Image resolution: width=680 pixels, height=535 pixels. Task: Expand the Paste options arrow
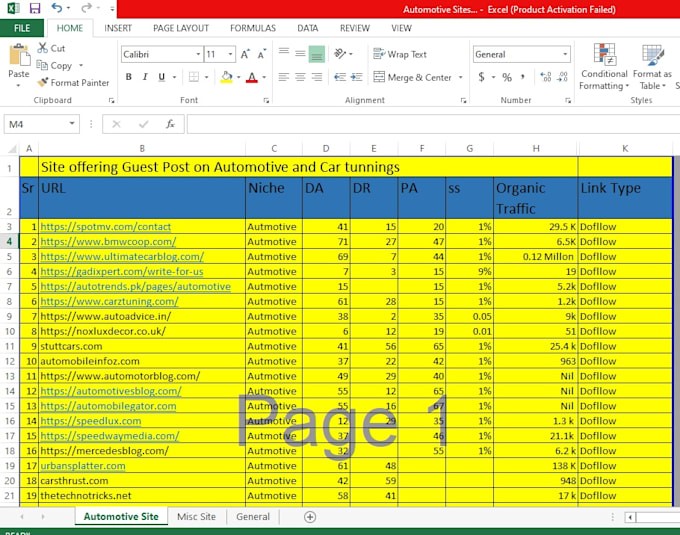(x=19, y=85)
